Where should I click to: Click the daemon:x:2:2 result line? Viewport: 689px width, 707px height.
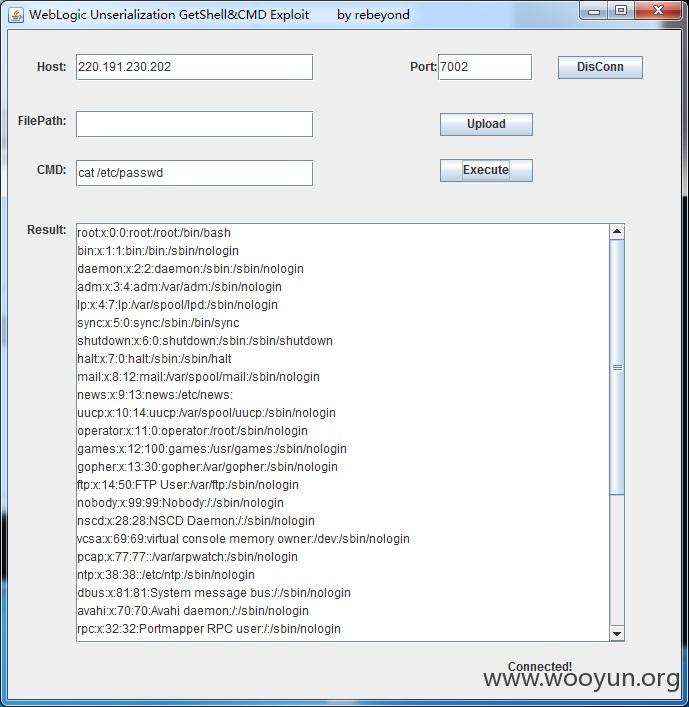tap(190, 269)
